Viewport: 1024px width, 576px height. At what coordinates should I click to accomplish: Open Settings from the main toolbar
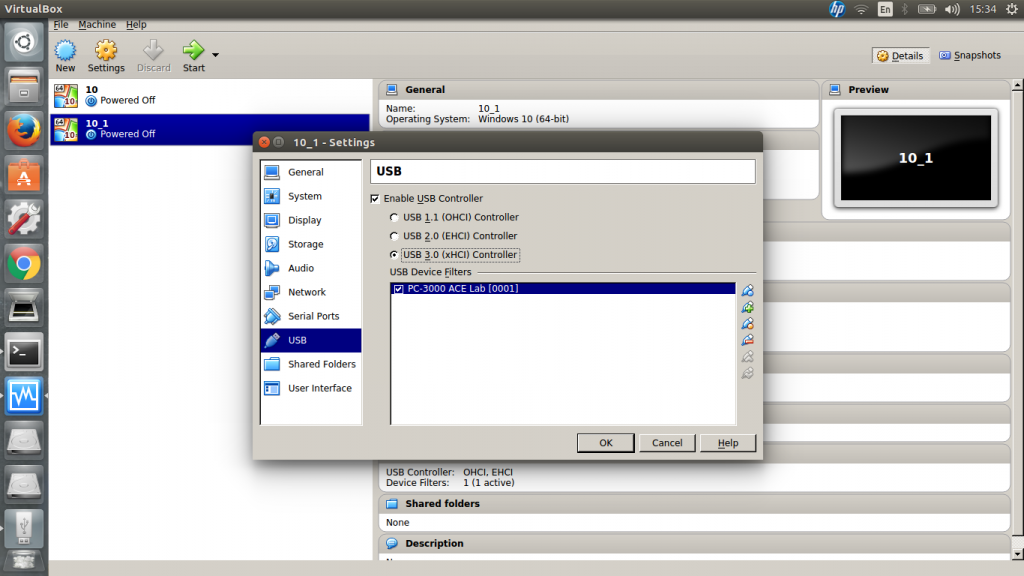[x=106, y=55]
